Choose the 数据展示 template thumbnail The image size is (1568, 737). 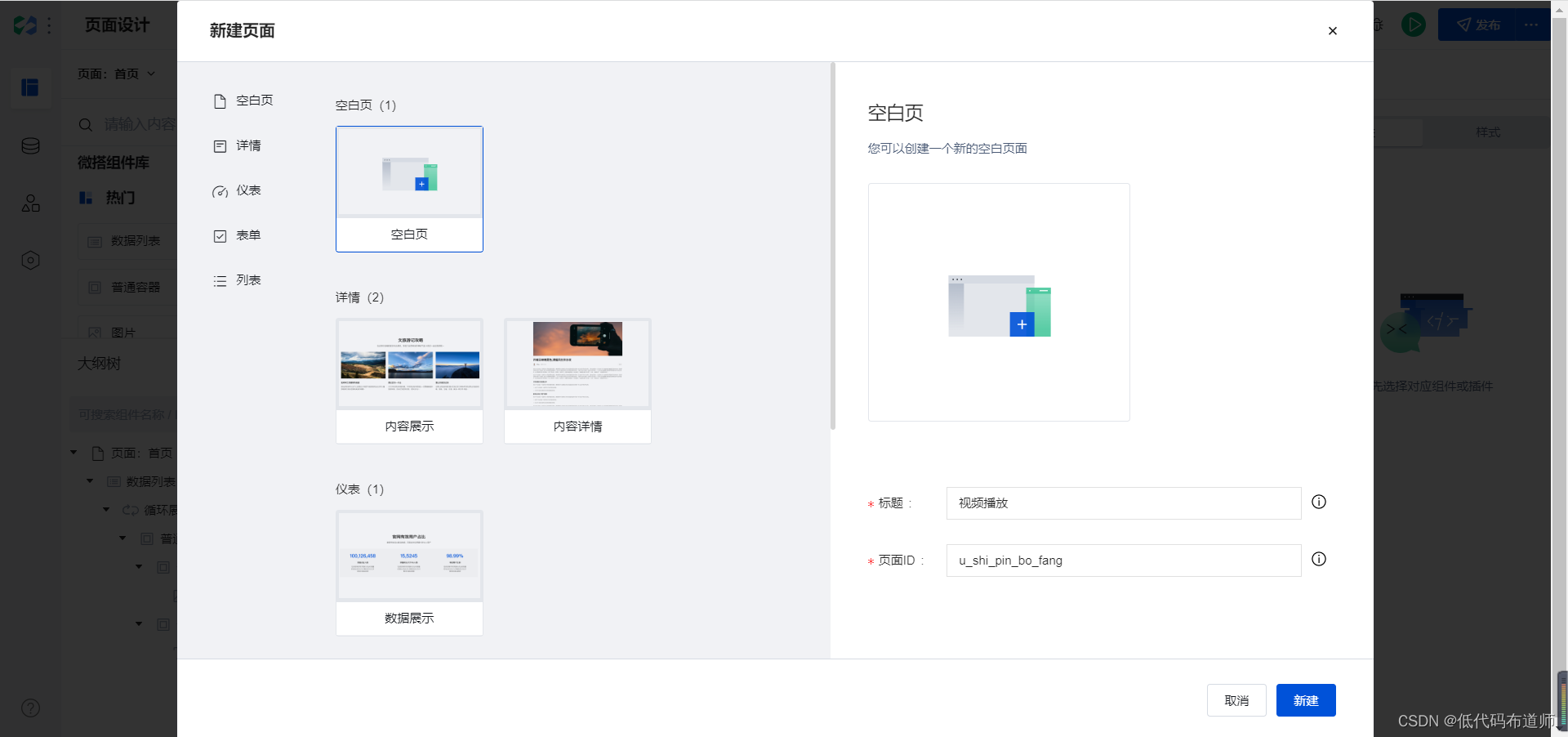click(x=409, y=573)
